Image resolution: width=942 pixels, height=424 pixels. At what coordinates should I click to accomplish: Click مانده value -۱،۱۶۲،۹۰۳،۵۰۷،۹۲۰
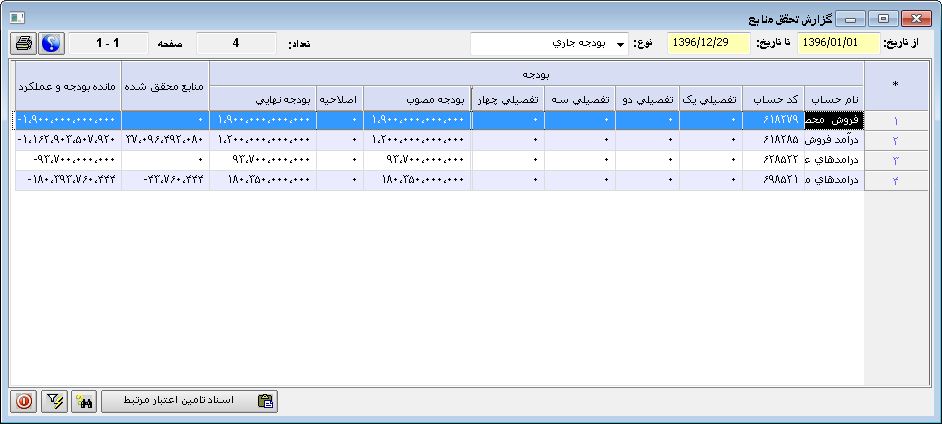(x=68, y=141)
